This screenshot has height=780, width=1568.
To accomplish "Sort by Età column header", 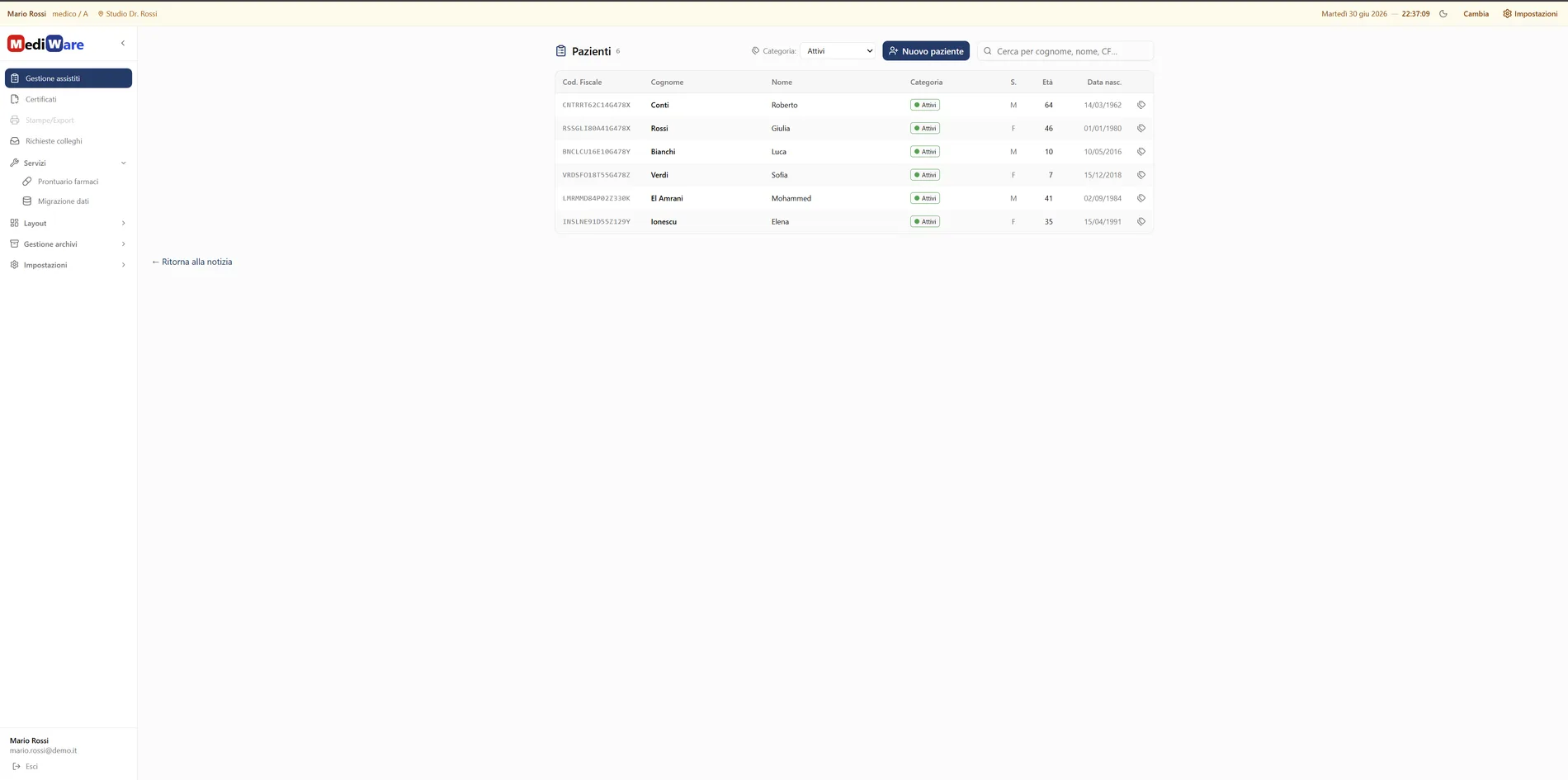I will [1047, 83].
